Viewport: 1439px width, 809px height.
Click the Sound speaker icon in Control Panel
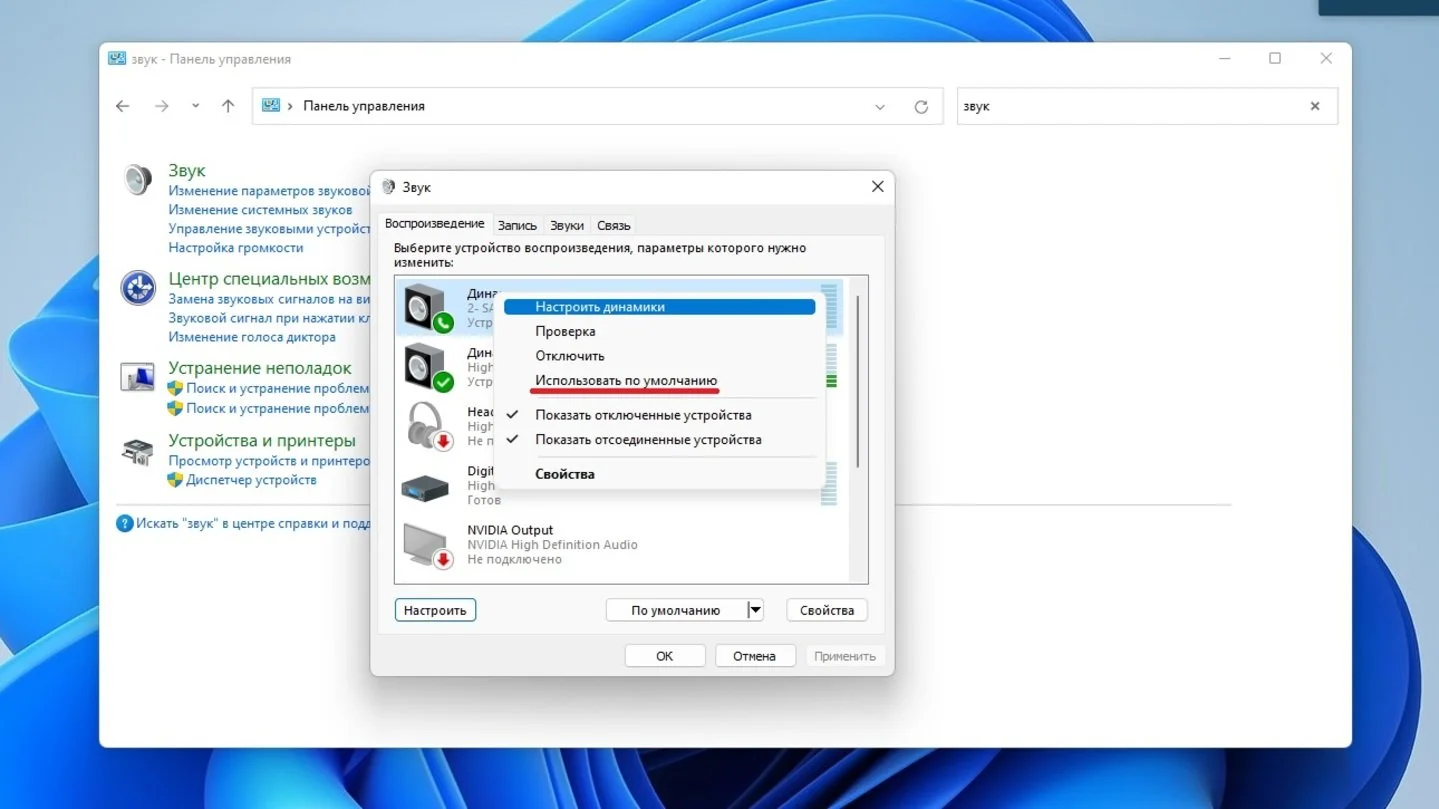pos(137,180)
